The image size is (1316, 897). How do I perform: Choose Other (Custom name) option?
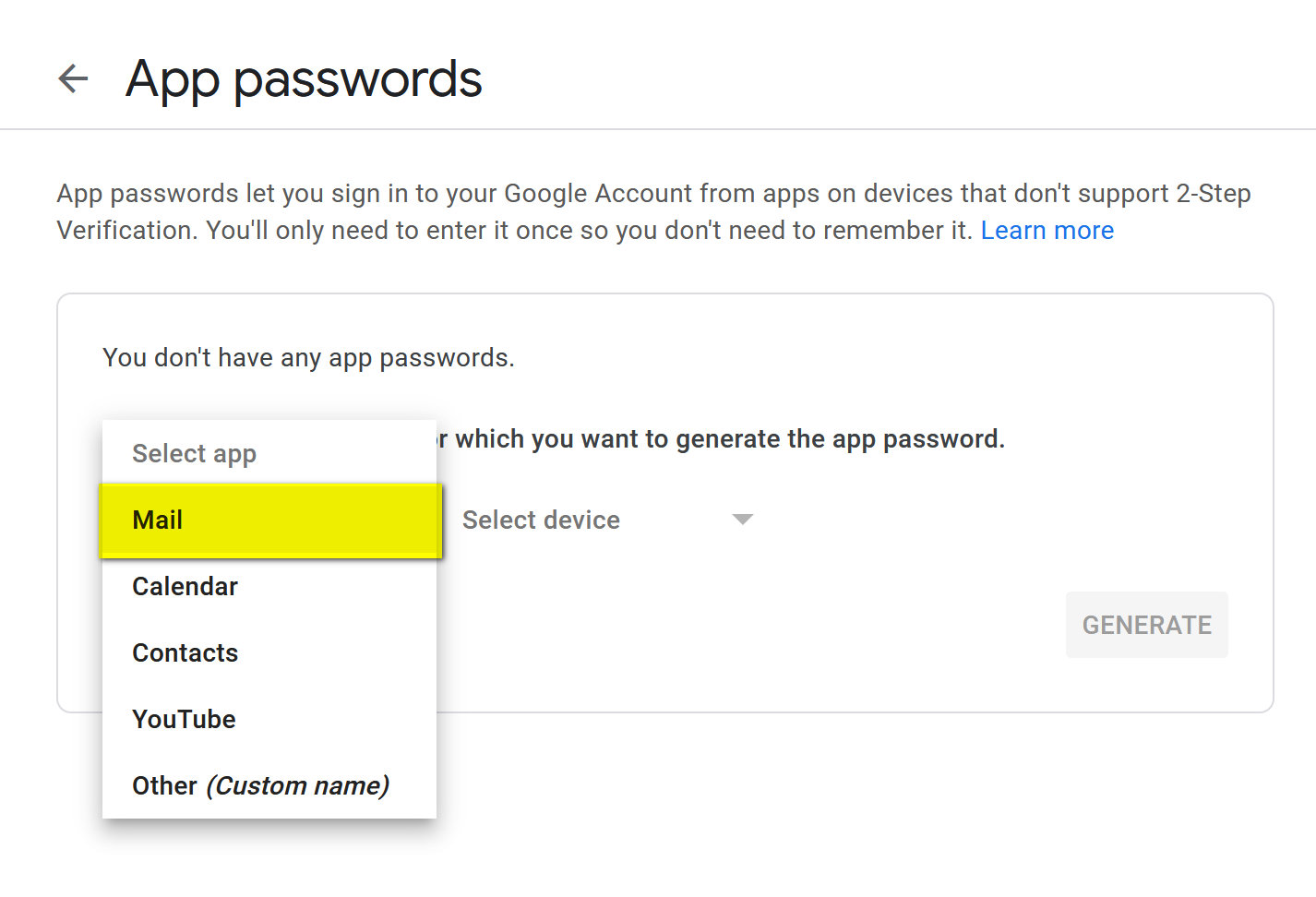[x=259, y=786]
